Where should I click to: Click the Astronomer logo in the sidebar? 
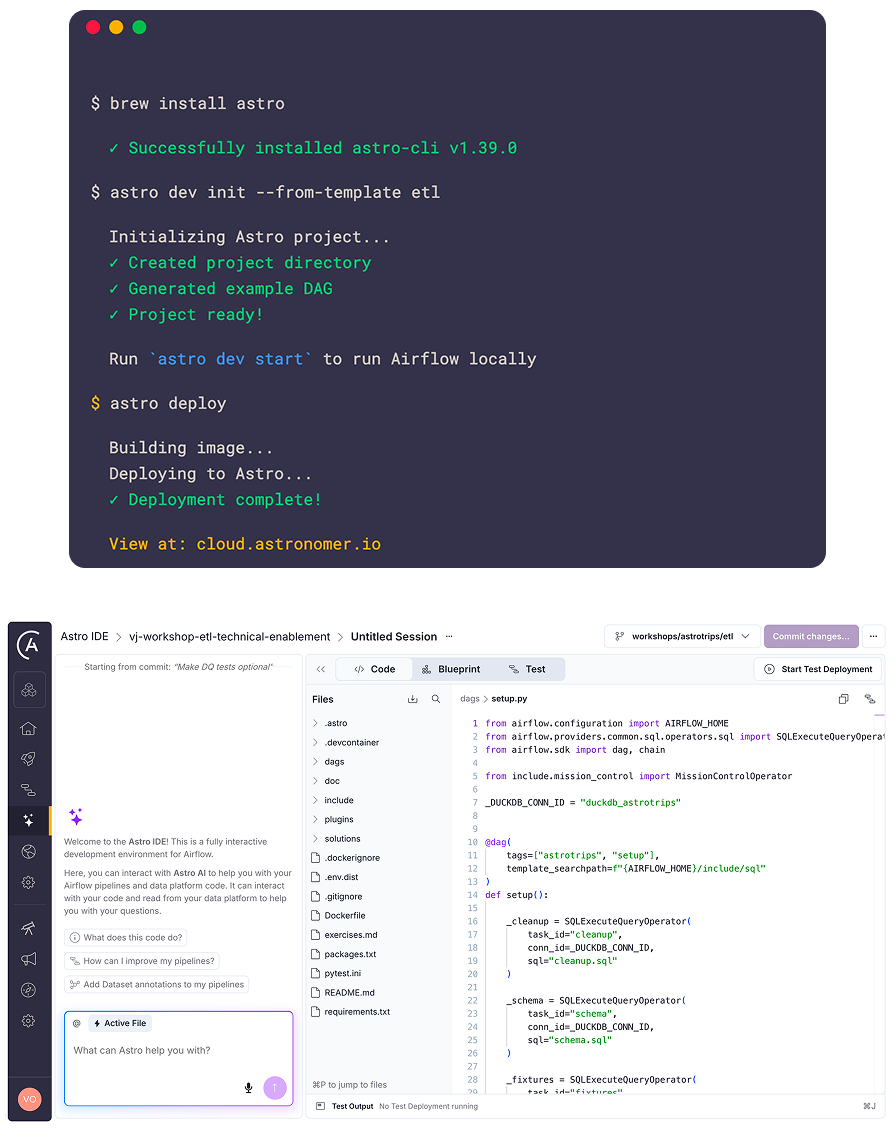[29, 643]
